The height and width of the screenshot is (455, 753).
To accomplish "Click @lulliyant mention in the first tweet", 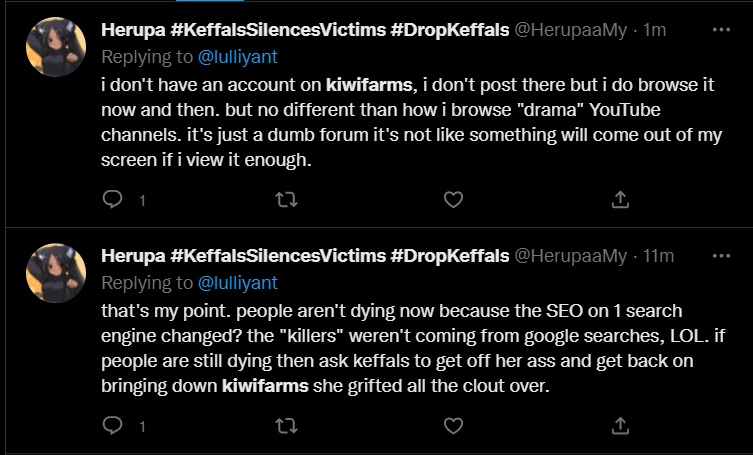I will click(x=238, y=56).
